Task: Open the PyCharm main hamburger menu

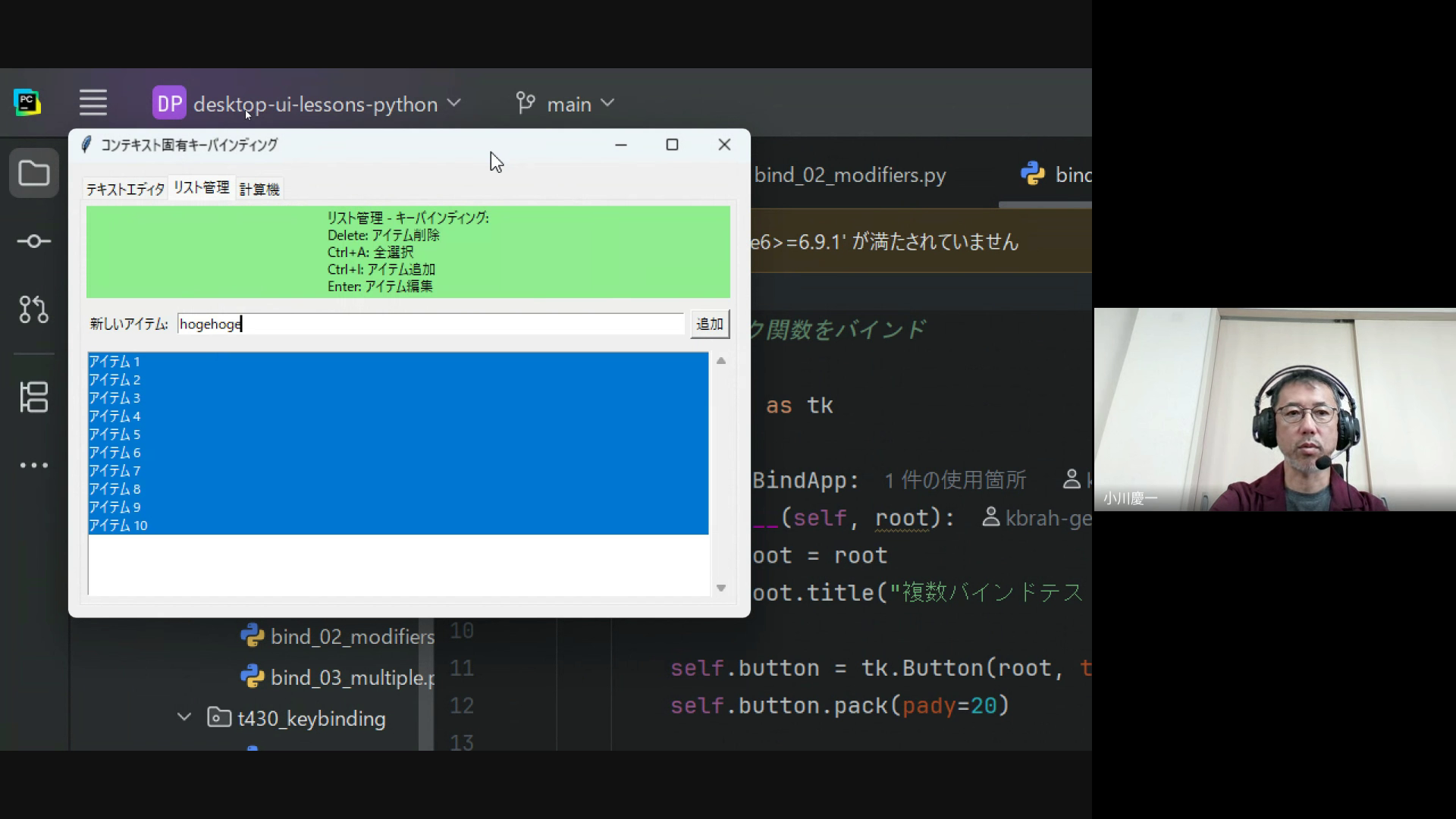Action: tap(93, 102)
